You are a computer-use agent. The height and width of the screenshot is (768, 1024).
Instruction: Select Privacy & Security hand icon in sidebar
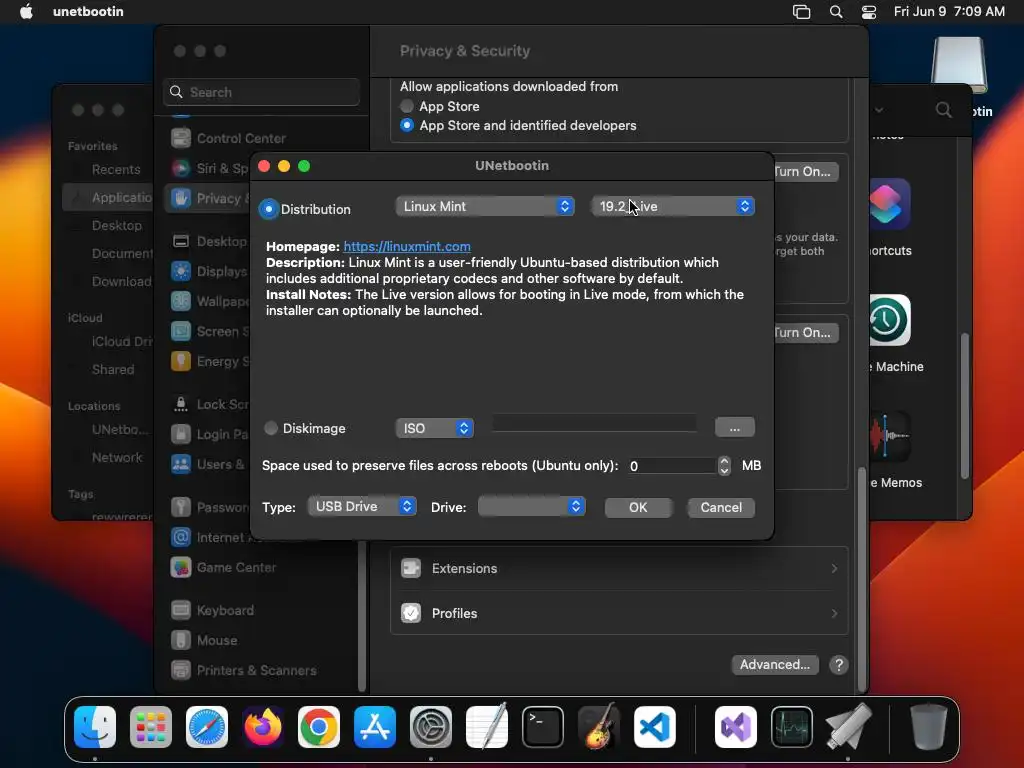(181, 198)
